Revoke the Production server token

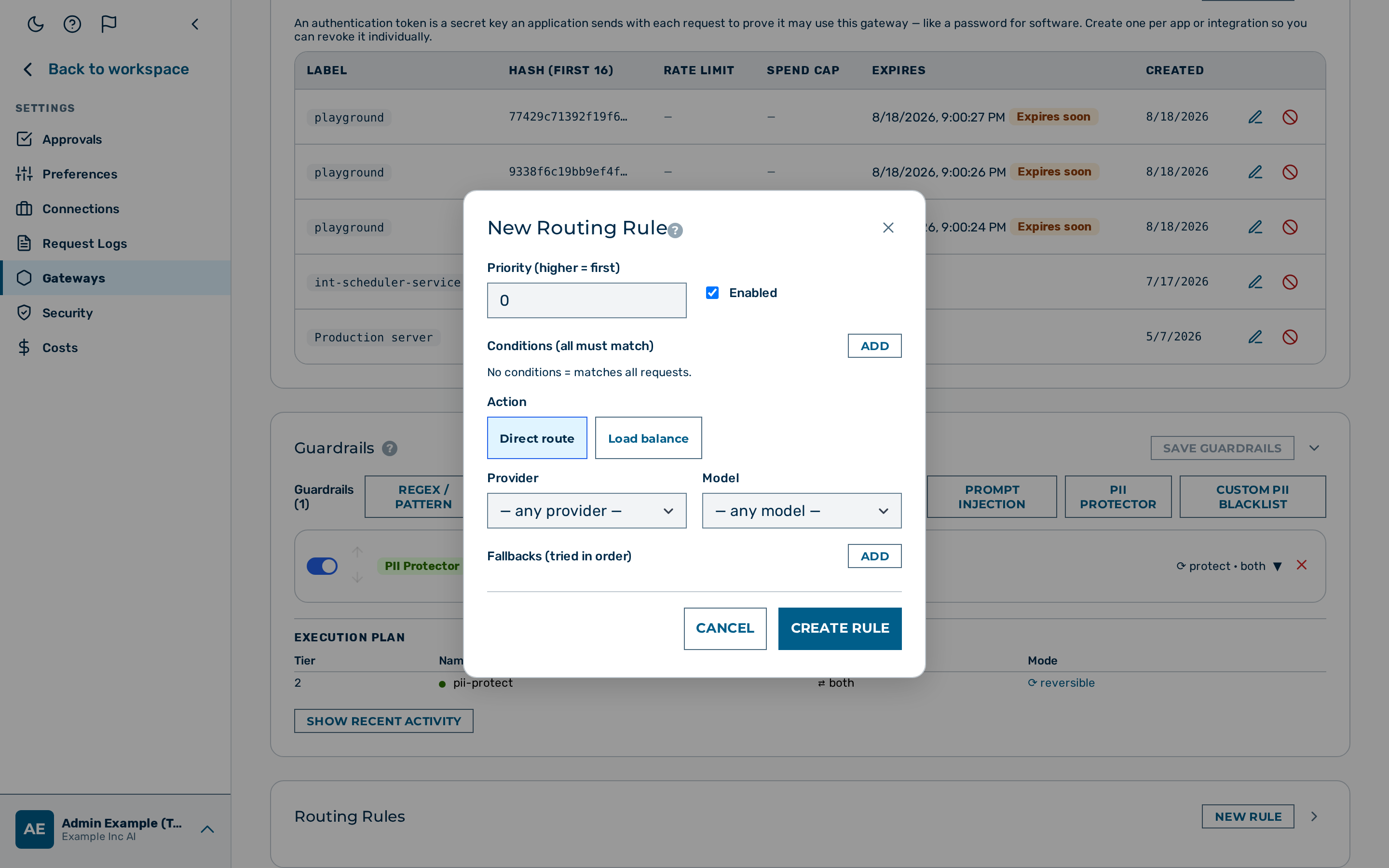[1290, 337]
